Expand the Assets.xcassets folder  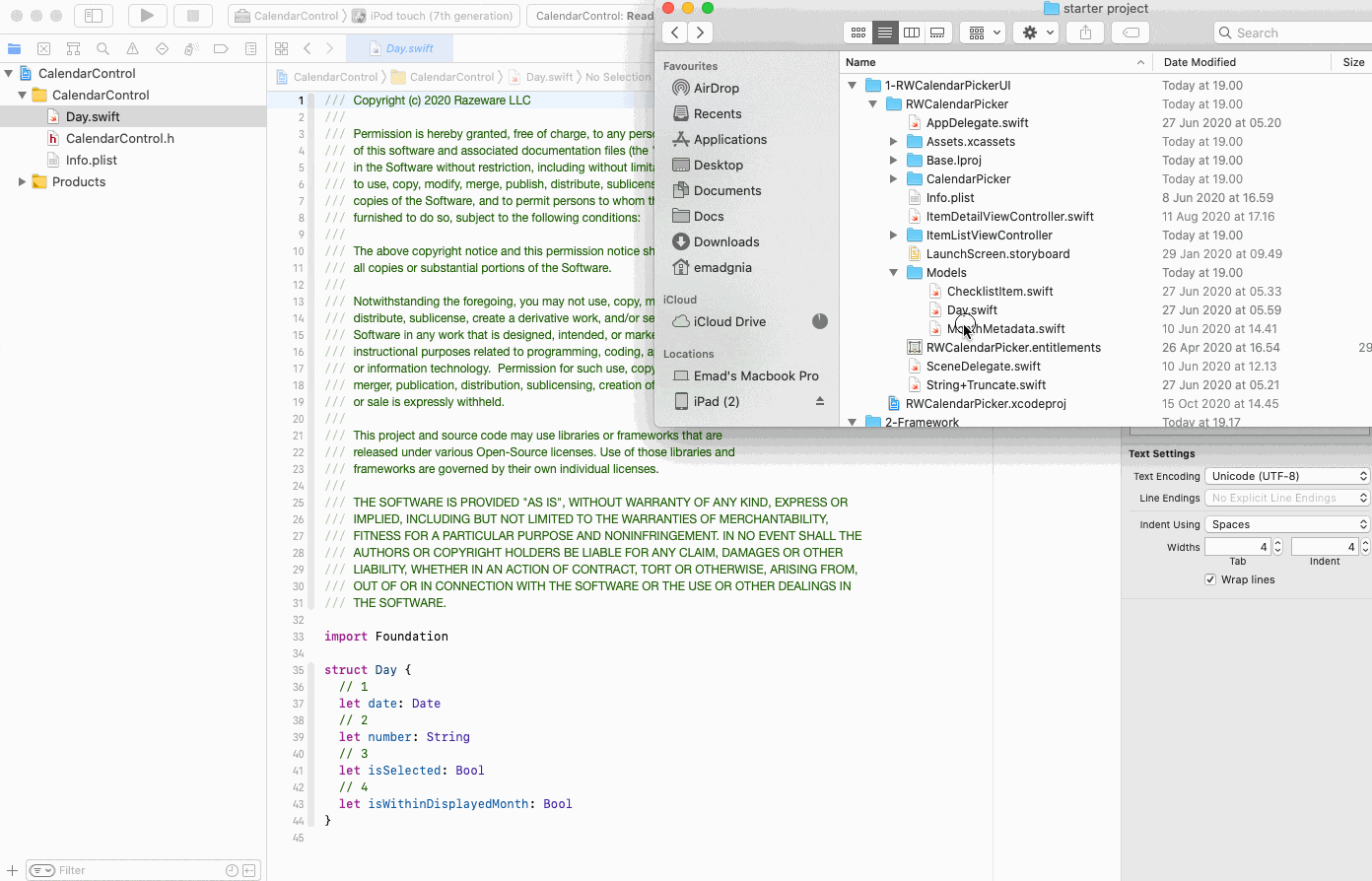pyautogui.click(x=894, y=142)
